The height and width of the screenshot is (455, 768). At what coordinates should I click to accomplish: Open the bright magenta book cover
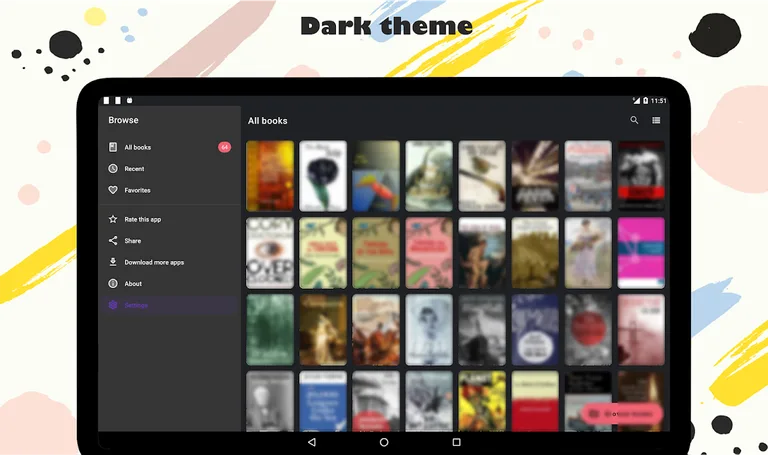pos(641,253)
